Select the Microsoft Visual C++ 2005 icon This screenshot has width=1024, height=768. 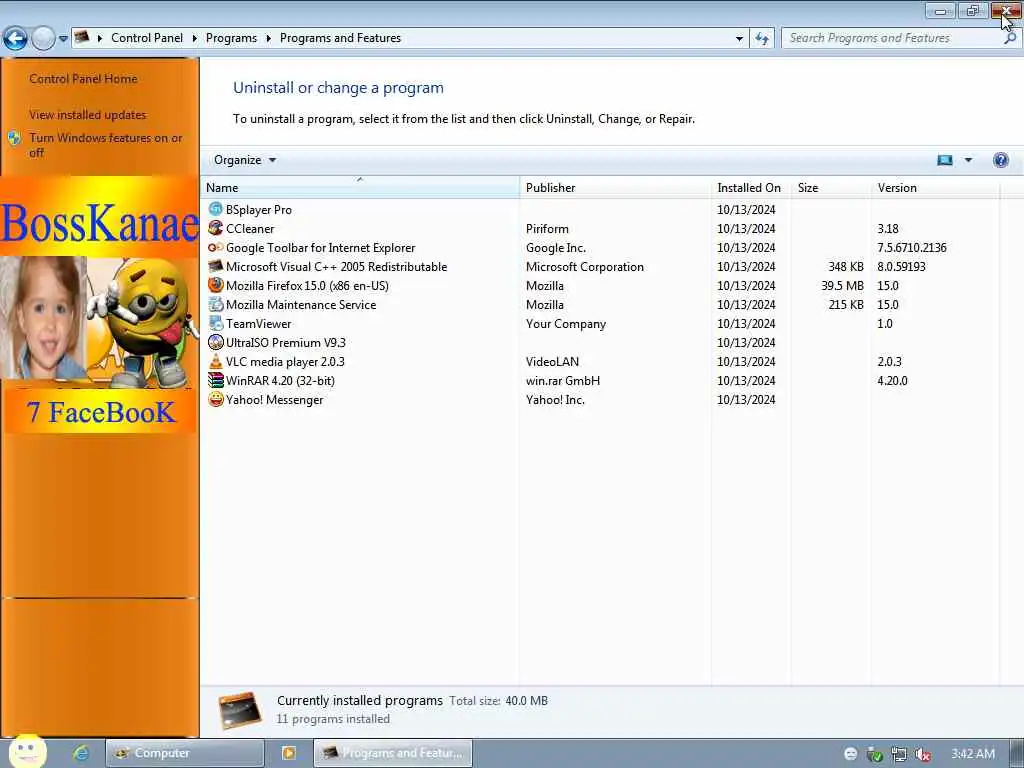[216, 266]
